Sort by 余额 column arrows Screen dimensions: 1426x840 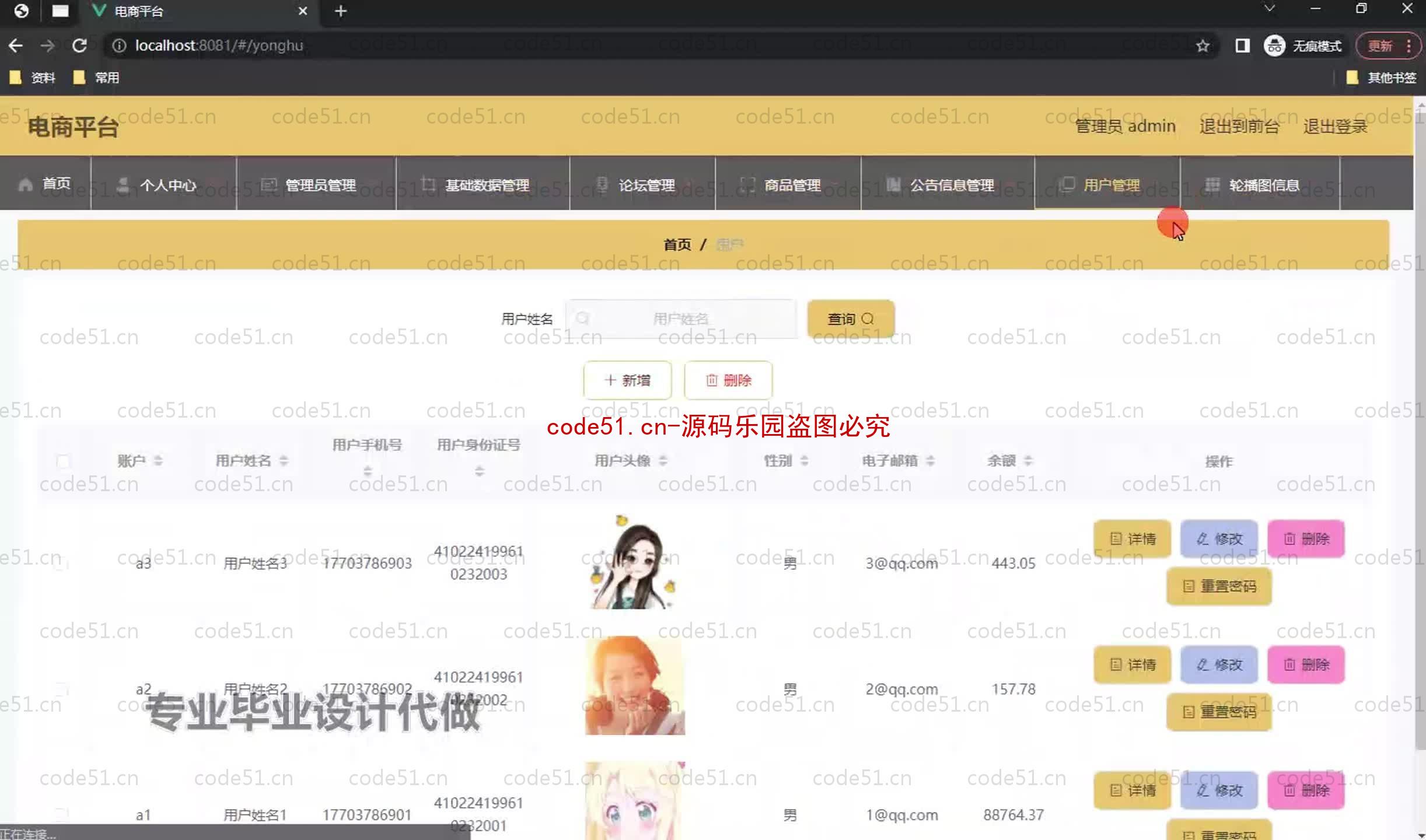(1028, 461)
